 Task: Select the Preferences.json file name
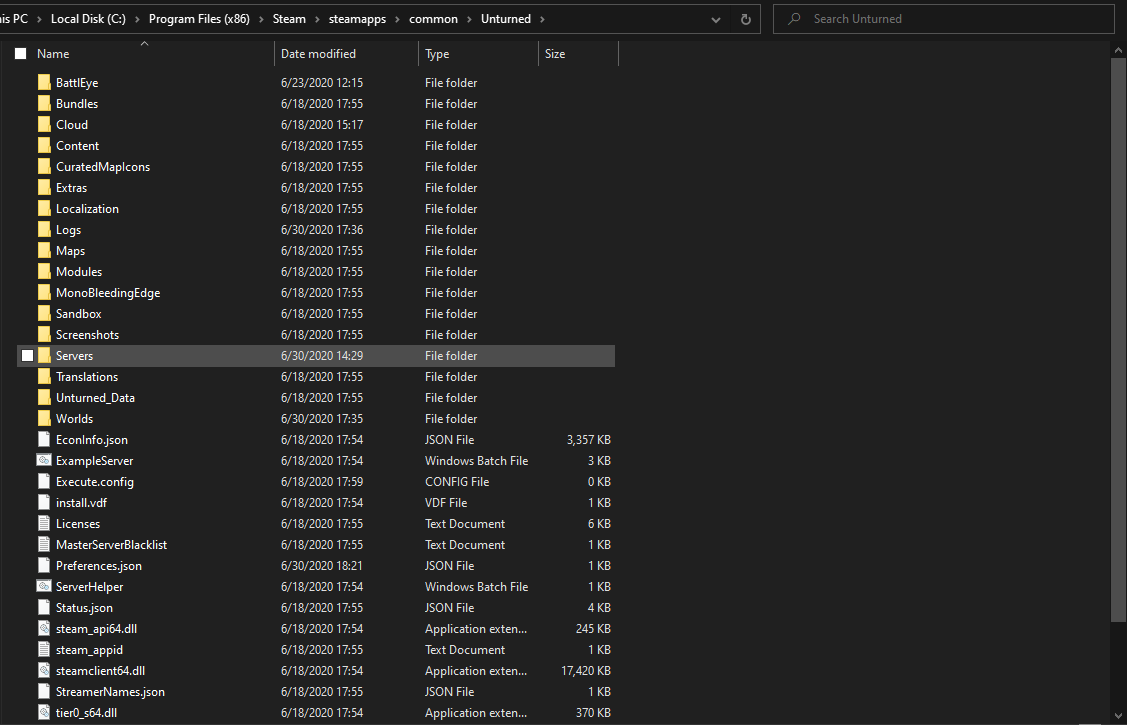pyautogui.click(x=98, y=565)
